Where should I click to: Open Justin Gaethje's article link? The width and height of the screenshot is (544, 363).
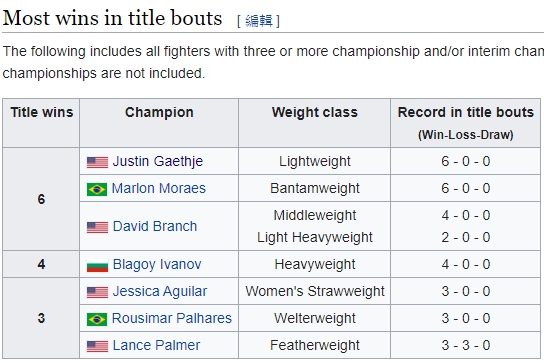coord(158,161)
